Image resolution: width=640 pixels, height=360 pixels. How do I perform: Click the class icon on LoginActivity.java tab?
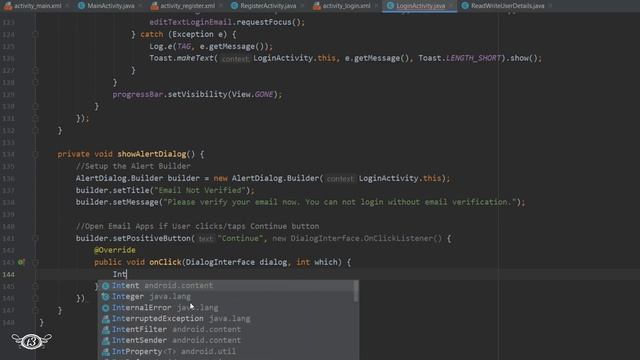pos(390,6)
